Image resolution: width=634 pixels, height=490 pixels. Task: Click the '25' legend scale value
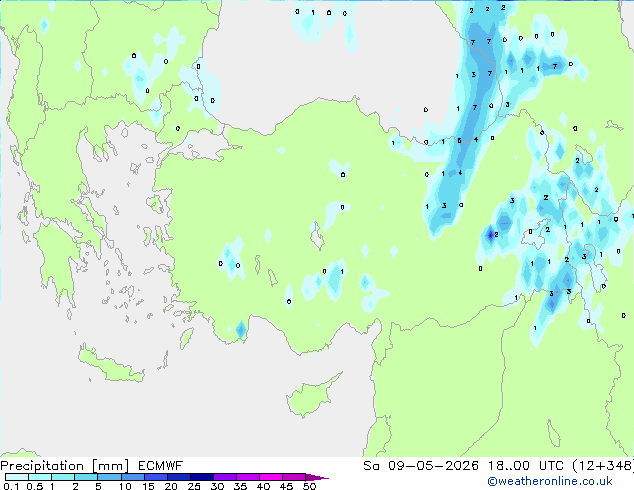pos(194,486)
